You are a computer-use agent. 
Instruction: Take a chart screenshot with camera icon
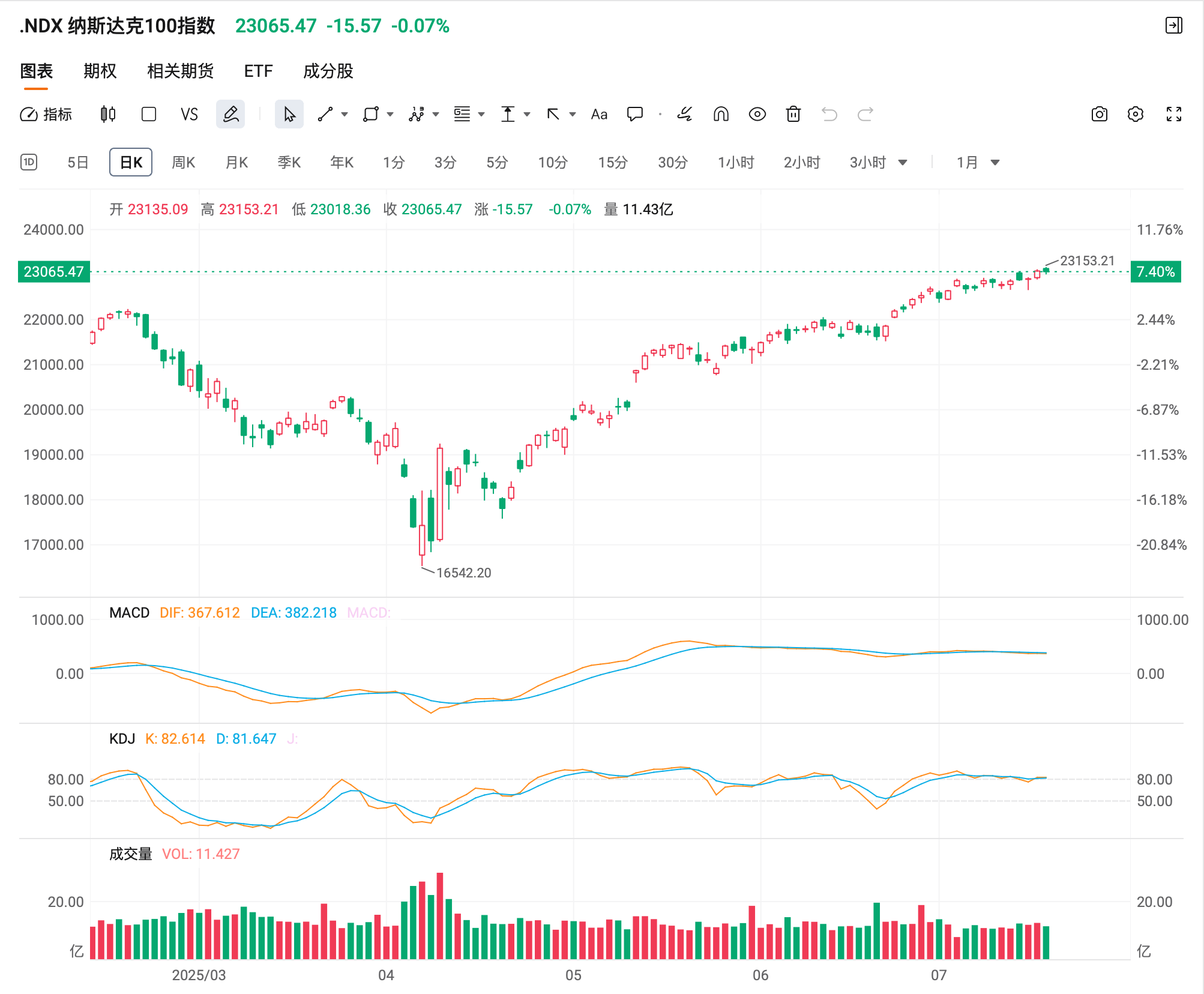(1100, 114)
